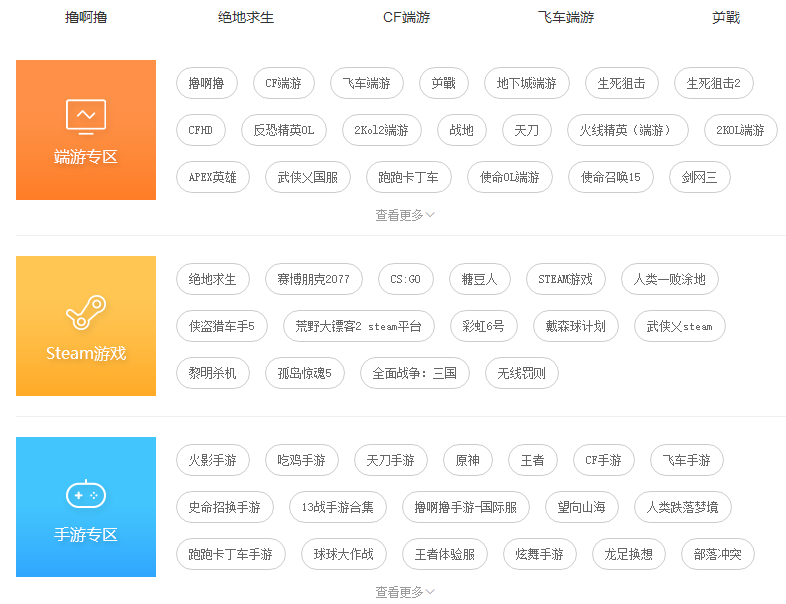Pick the STEAM游戏 tag

[x=566, y=279]
